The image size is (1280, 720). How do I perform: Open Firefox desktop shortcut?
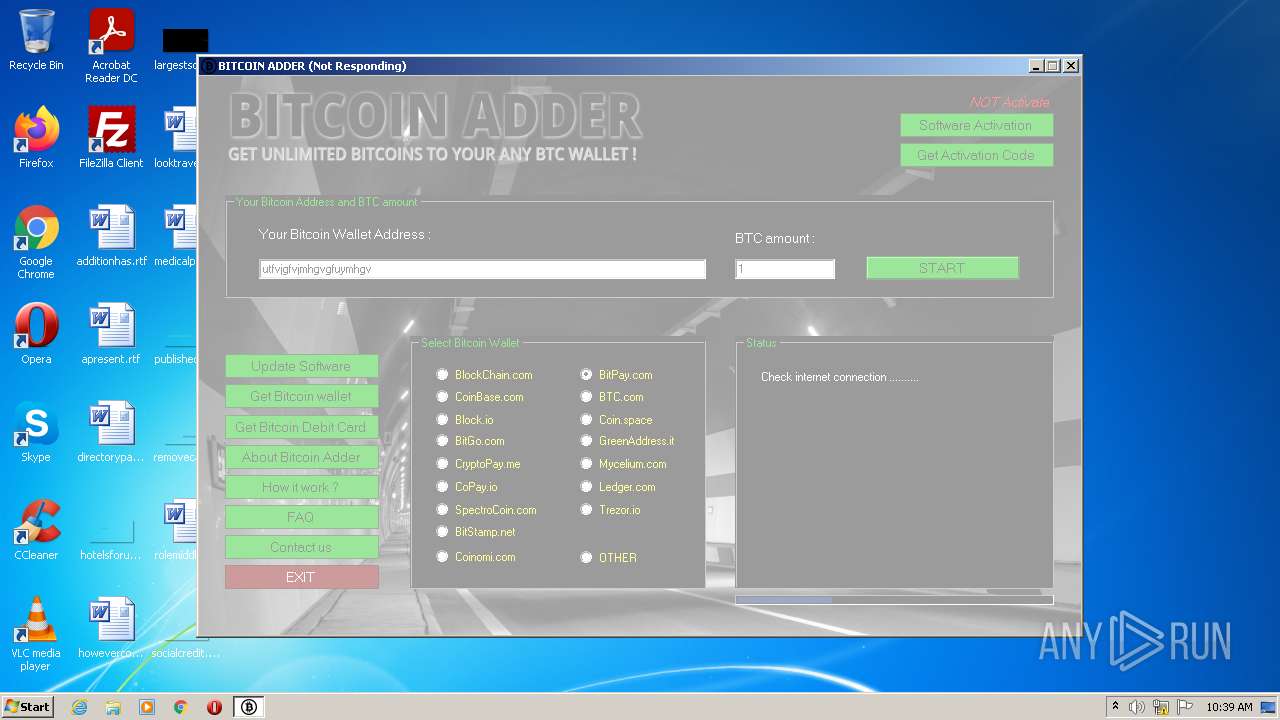[x=36, y=138]
